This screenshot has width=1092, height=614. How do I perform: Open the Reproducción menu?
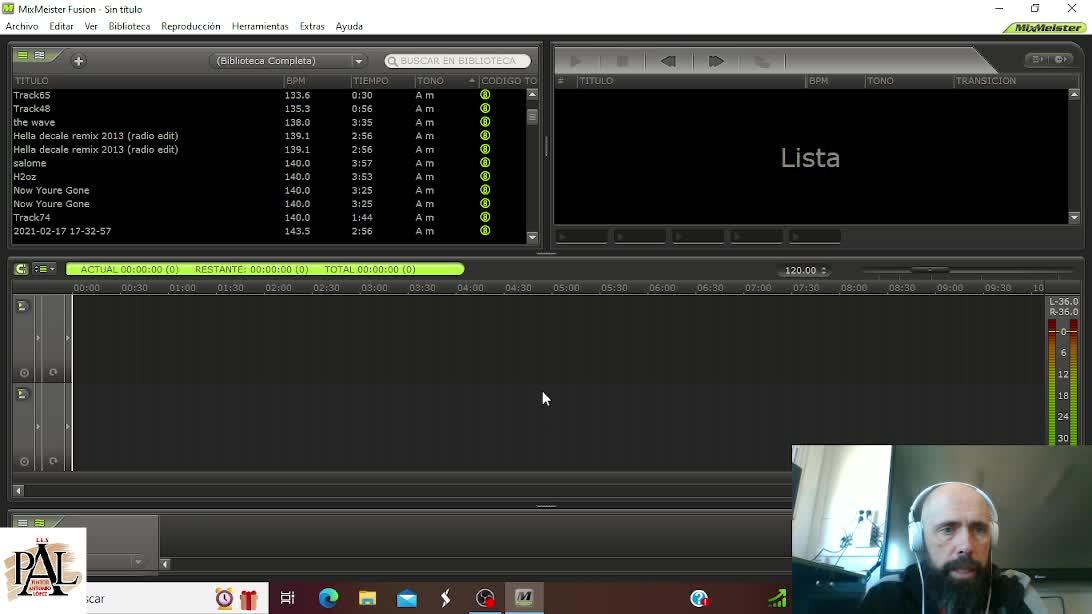[x=190, y=26]
